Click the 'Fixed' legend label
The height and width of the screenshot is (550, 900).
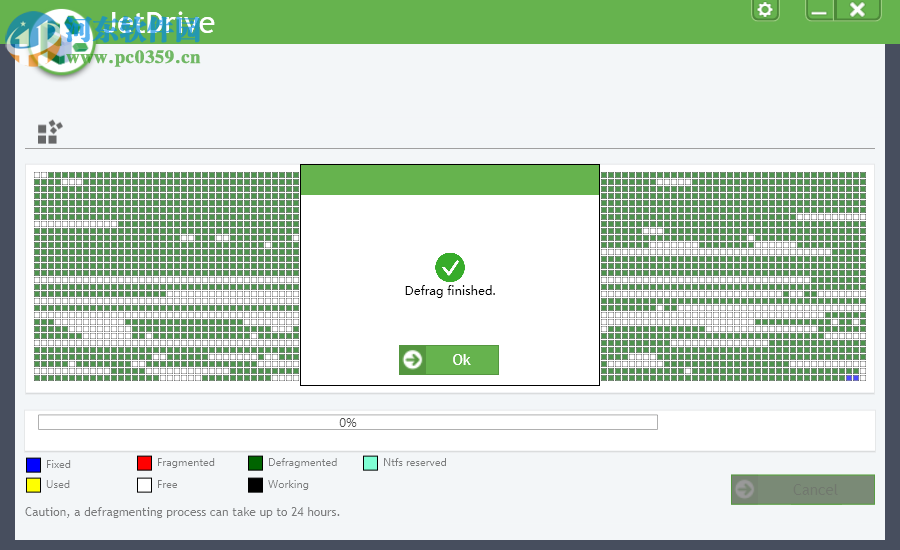coord(59,464)
